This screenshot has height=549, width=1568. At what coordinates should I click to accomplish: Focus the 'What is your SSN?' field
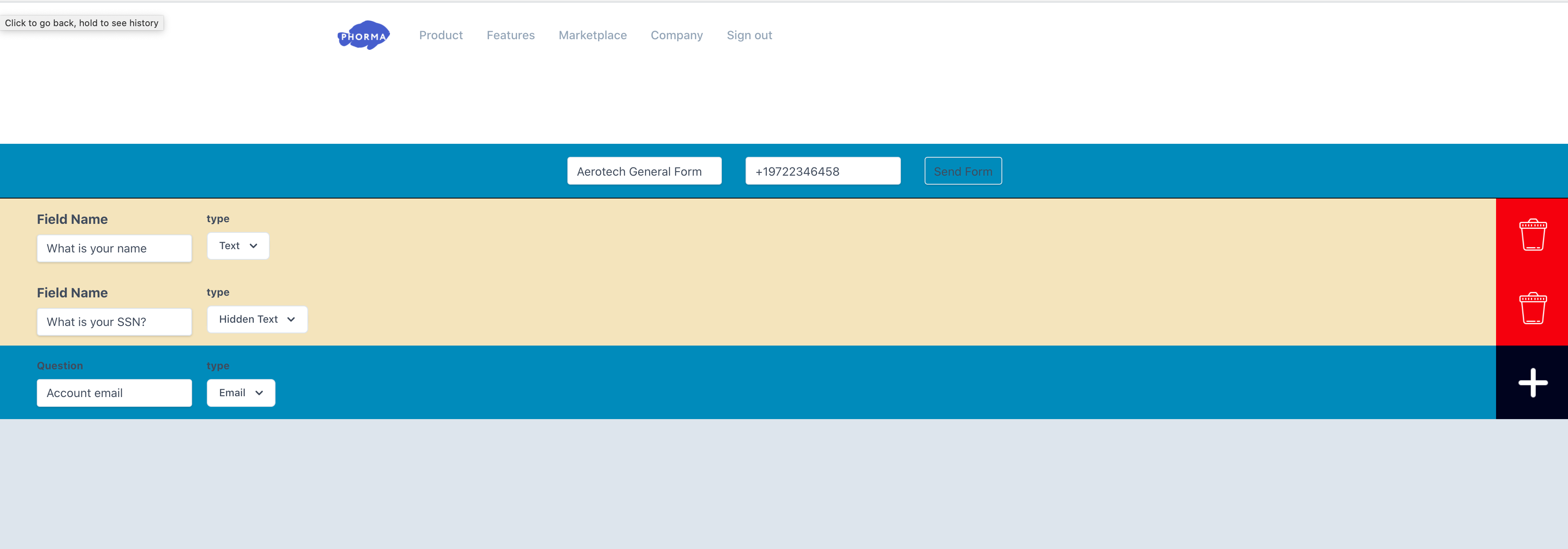(x=114, y=322)
